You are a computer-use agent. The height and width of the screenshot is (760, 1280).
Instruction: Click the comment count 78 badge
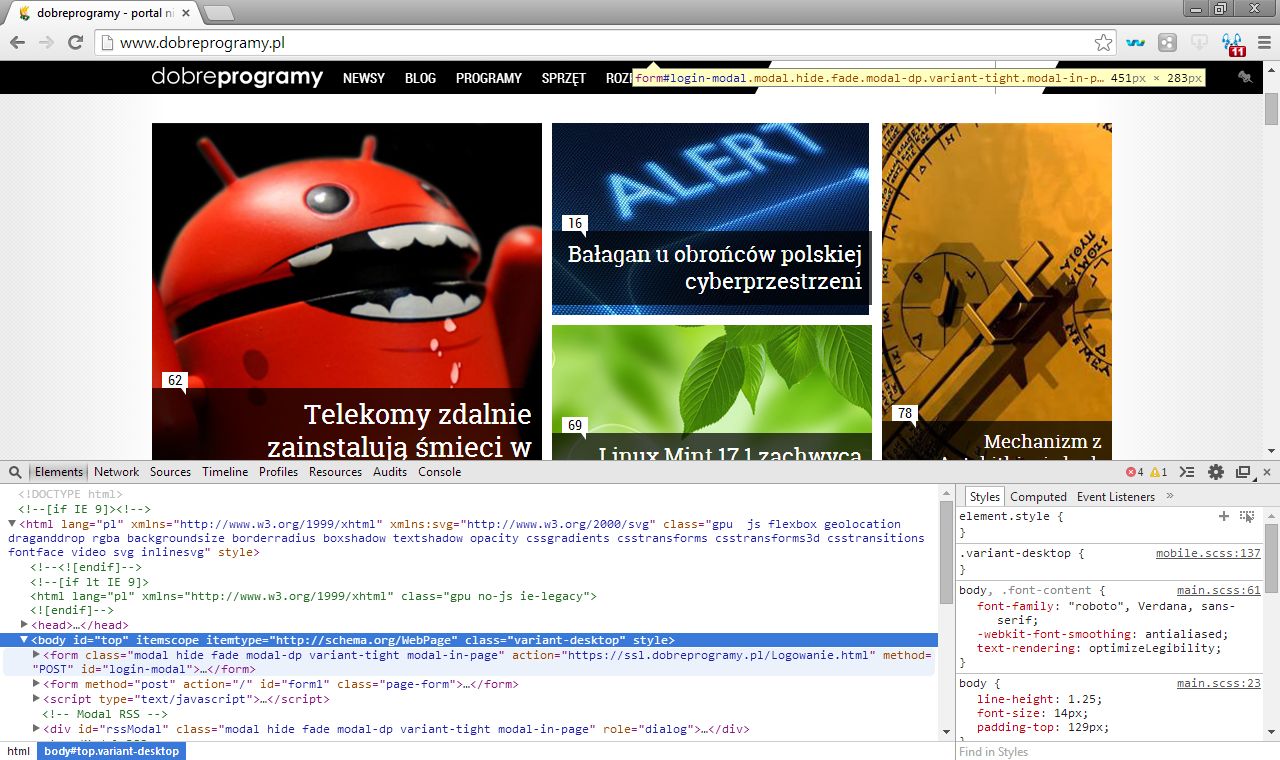(905, 413)
